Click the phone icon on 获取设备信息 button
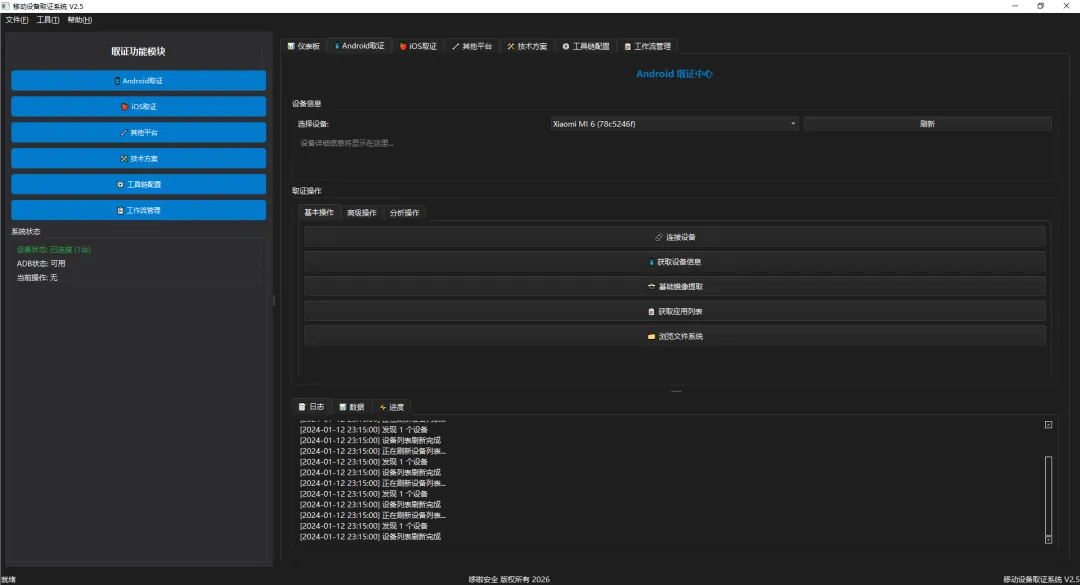 click(x=652, y=262)
